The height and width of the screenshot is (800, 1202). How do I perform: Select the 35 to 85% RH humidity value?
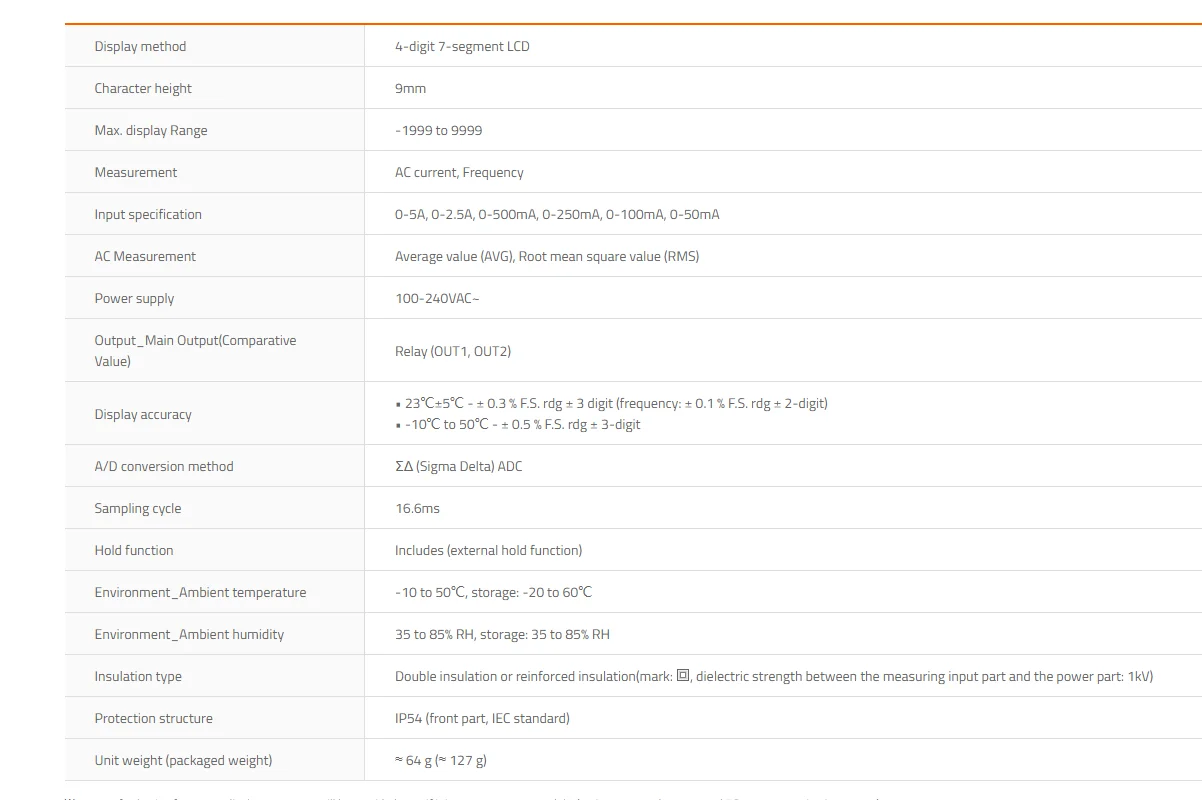click(x=502, y=634)
